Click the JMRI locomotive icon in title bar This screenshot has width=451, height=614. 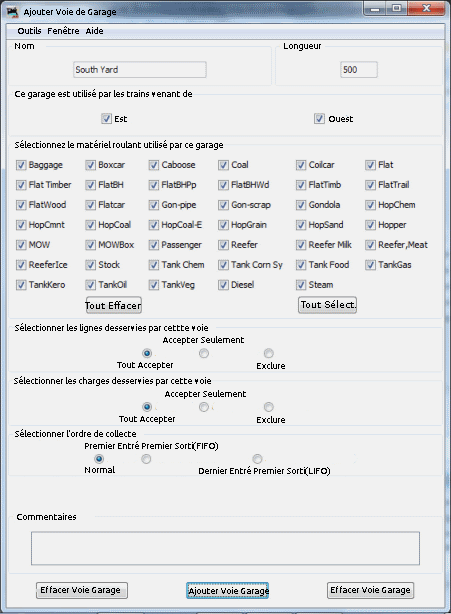tap(13, 12)
